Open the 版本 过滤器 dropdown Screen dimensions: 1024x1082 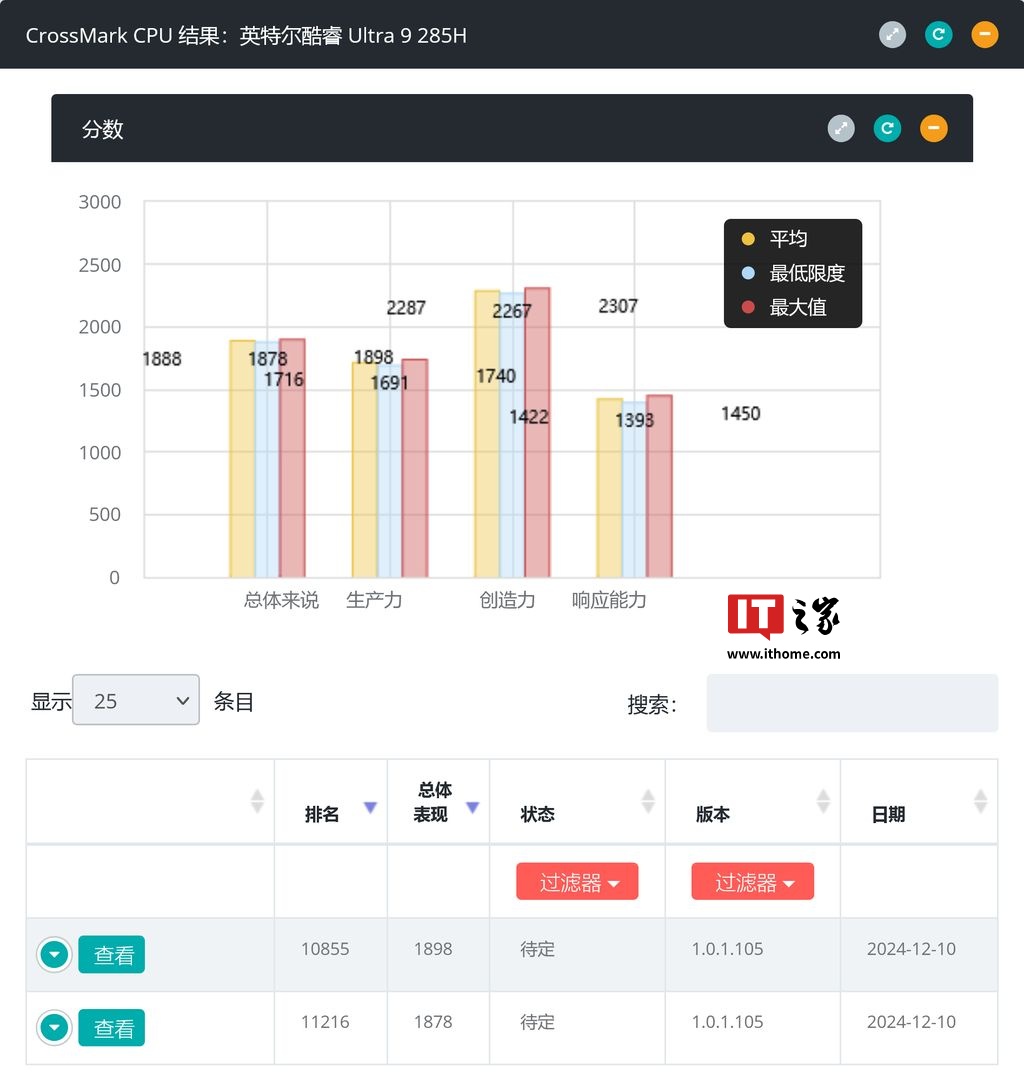click(752, 881)
